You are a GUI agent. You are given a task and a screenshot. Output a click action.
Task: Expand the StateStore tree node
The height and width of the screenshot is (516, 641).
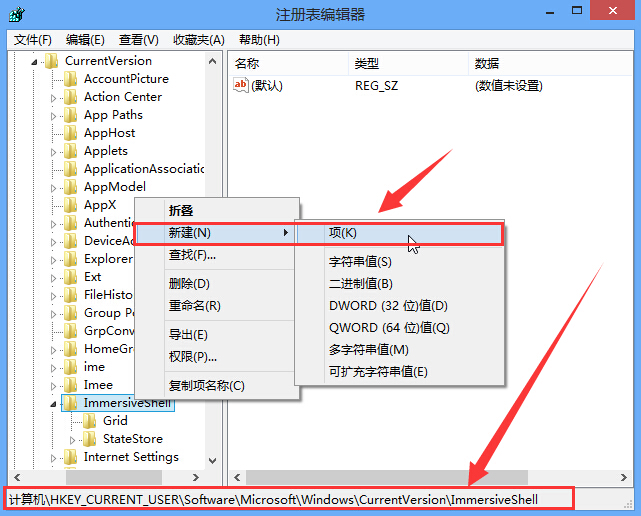tap(73, 439)
